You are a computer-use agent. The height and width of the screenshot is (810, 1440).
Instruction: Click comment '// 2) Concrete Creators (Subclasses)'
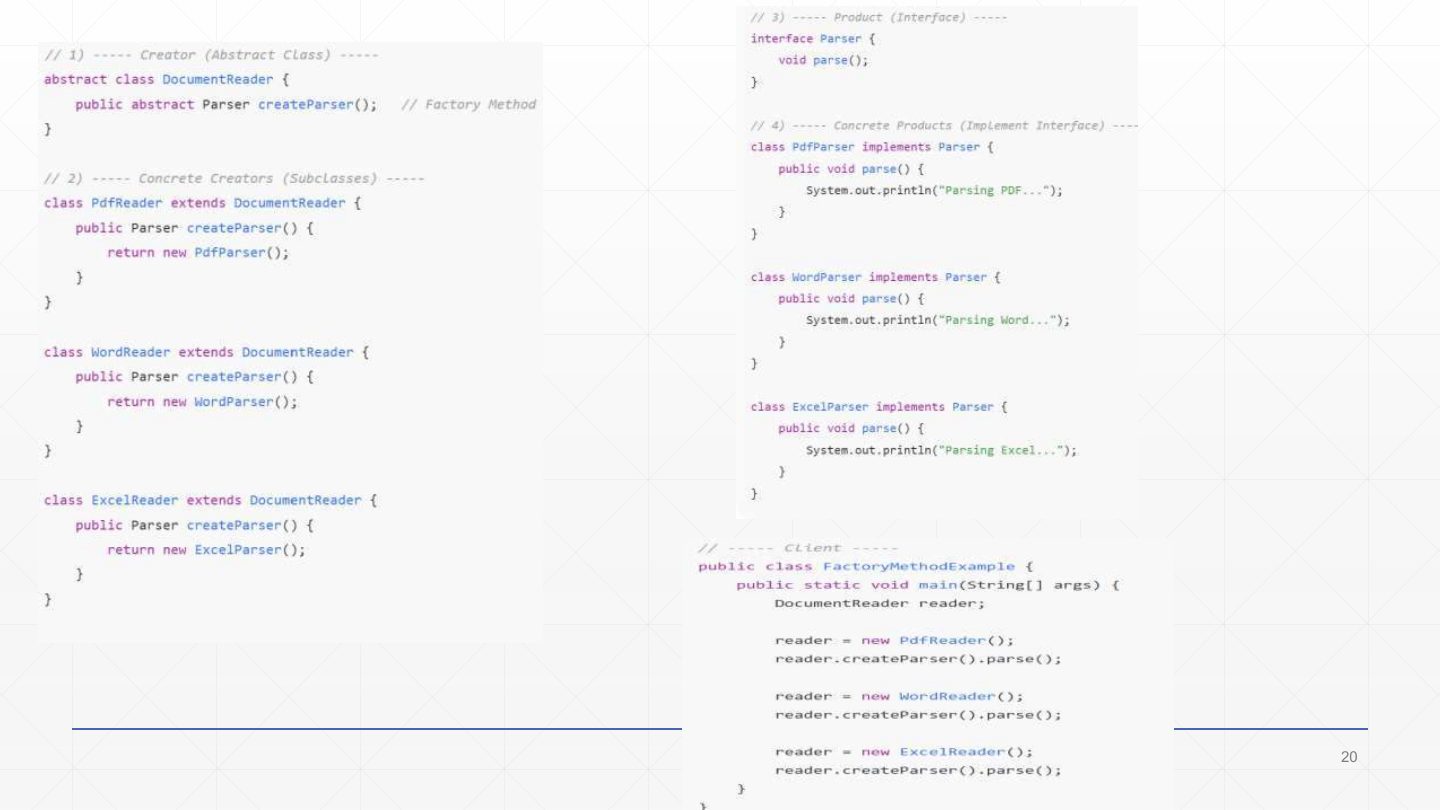[x=234, y=179]
